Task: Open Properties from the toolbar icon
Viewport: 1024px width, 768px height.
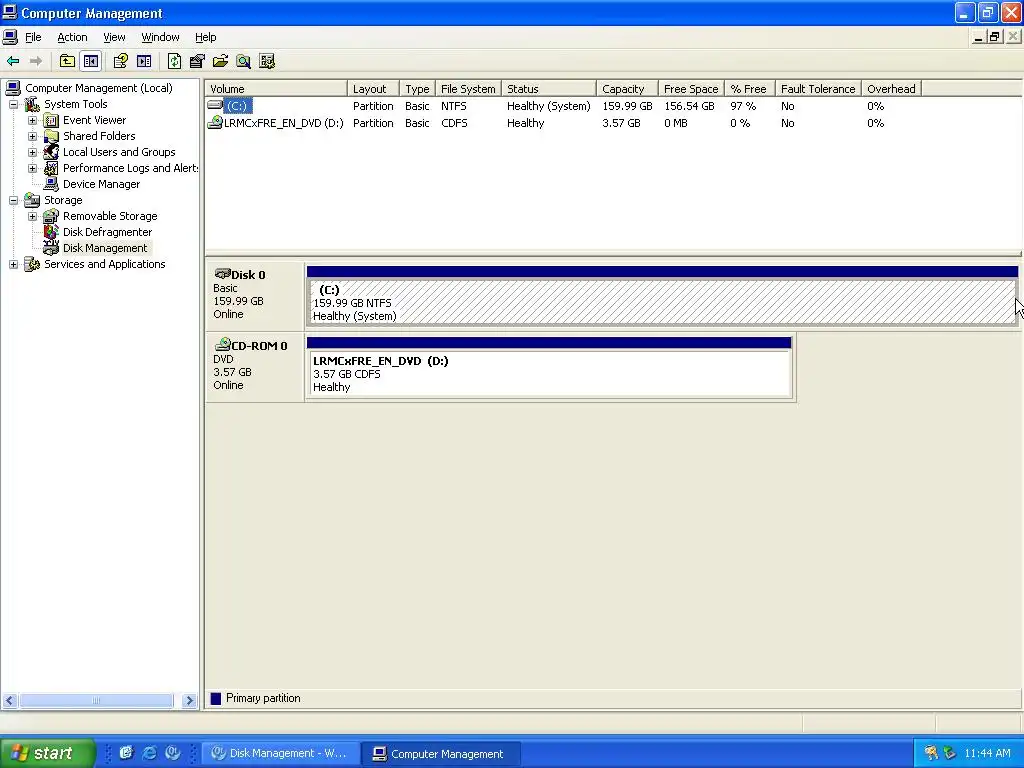Action: click(197, 61)
